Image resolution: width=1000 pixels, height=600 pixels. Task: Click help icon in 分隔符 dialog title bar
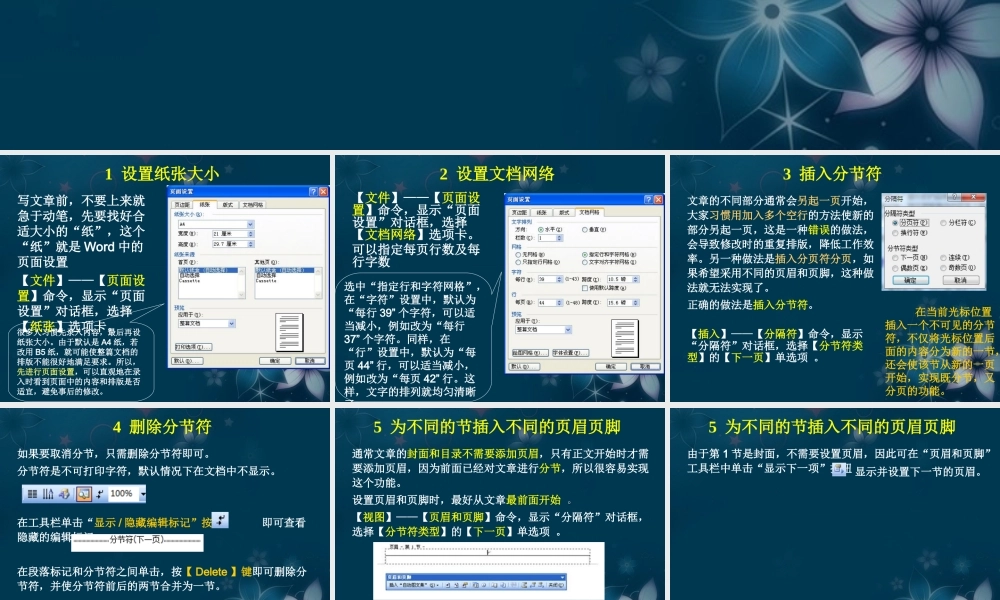[954, 196]
